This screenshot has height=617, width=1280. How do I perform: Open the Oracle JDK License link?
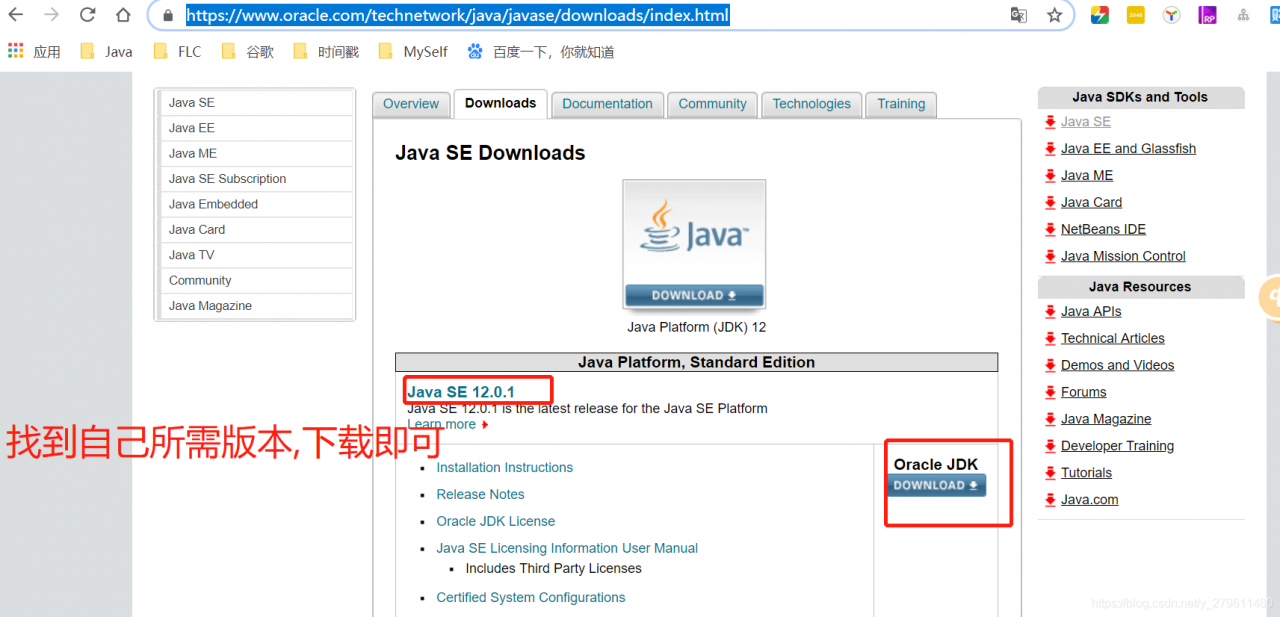click(496, 521)
